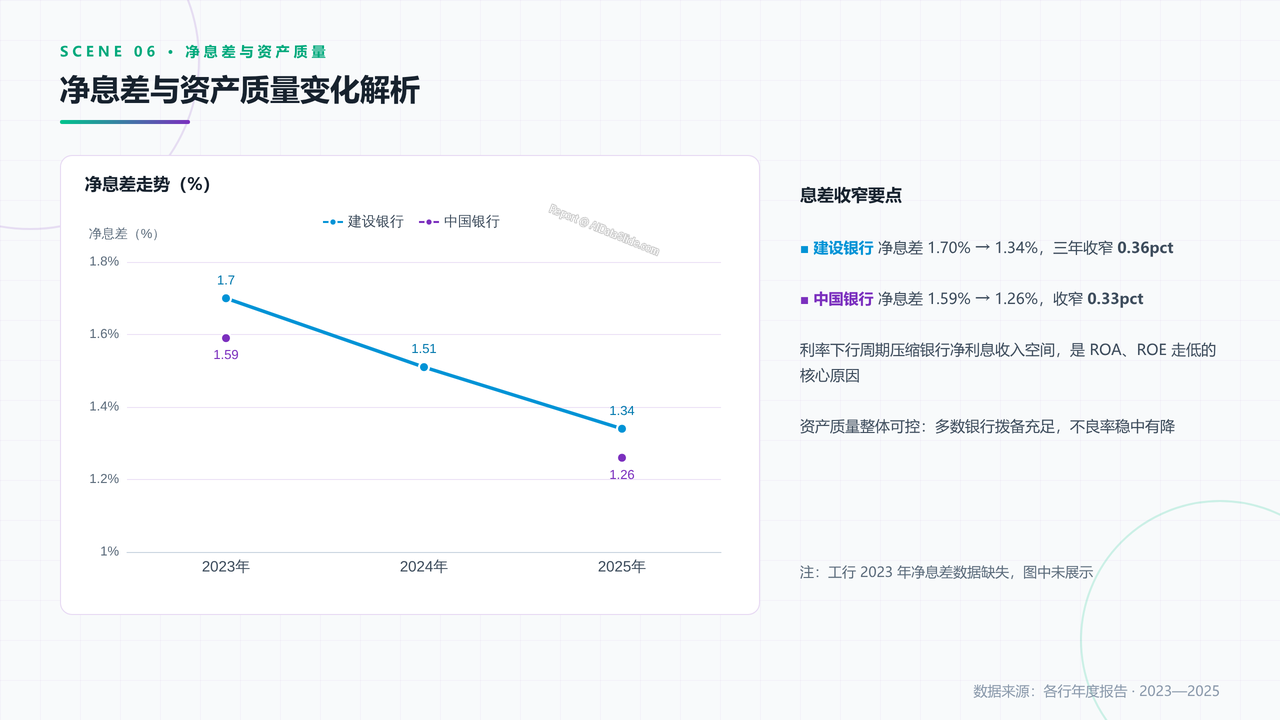Viewport: 1280px width, 720px height.
Task: Toggle the 中国银行 legend entry
Action: coord(459,222)
